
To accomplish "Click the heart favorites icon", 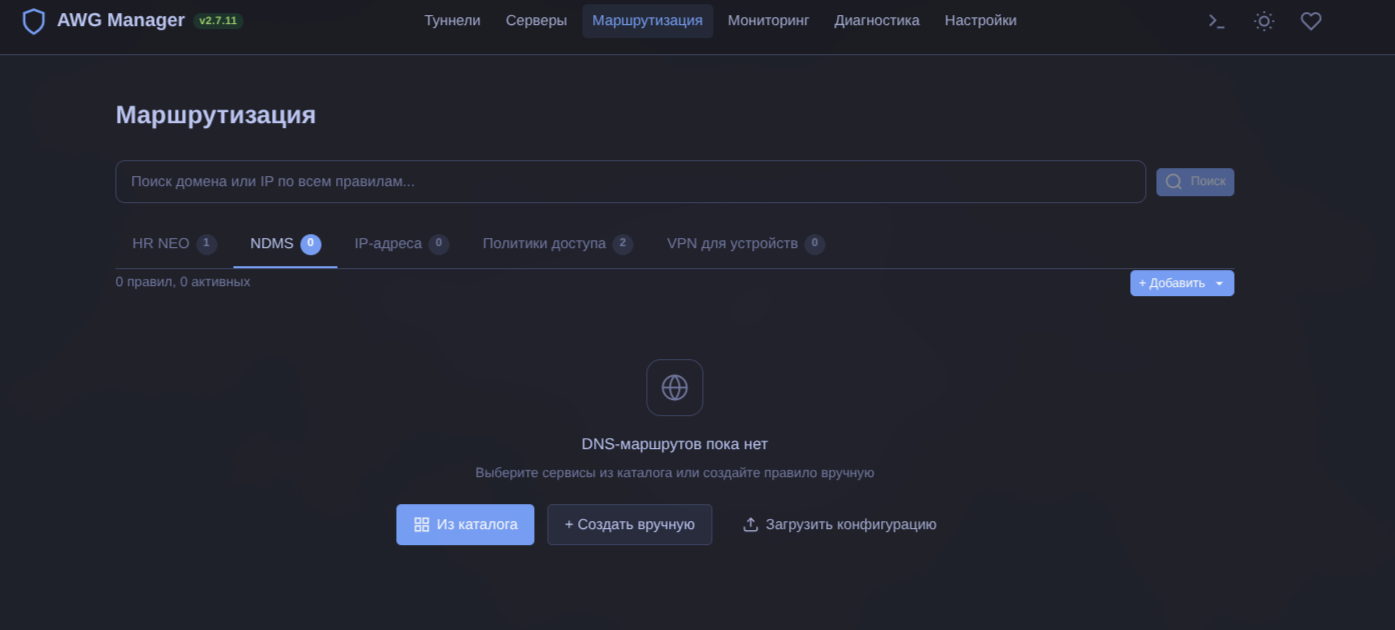I will point(1310,20).
